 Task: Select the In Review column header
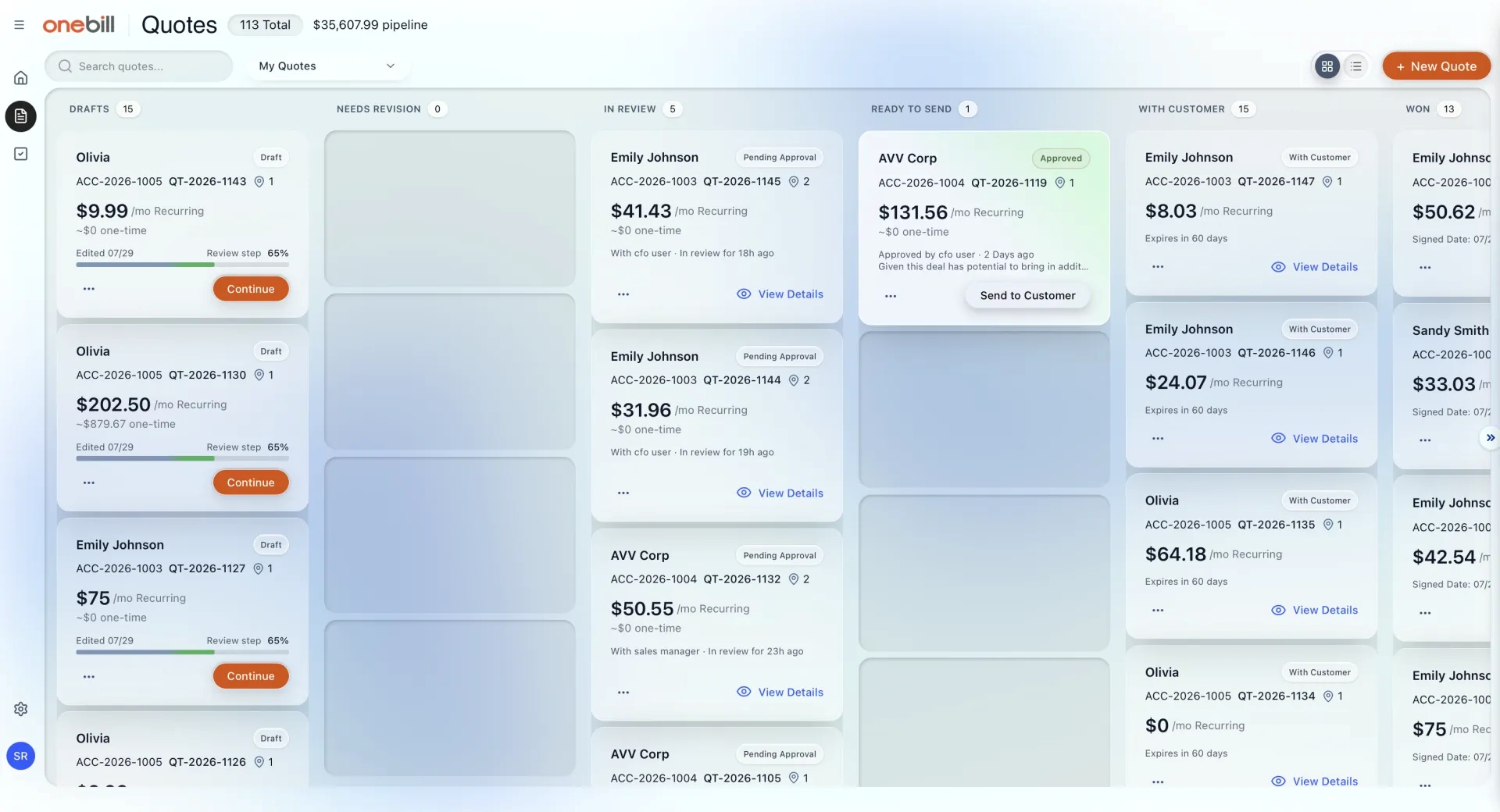point(630,109)
